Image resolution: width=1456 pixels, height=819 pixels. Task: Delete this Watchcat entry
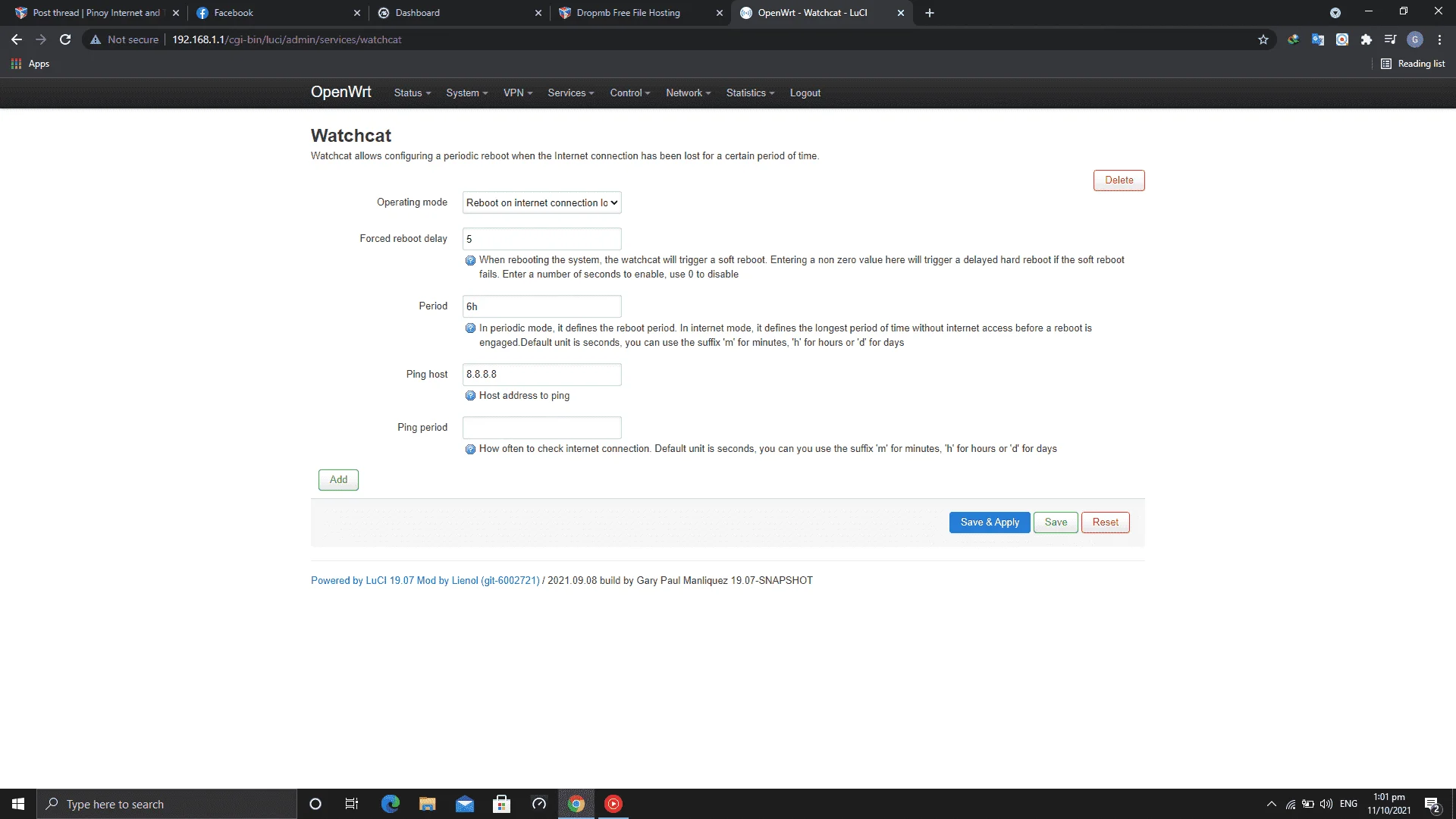(x=1119, y=180)
